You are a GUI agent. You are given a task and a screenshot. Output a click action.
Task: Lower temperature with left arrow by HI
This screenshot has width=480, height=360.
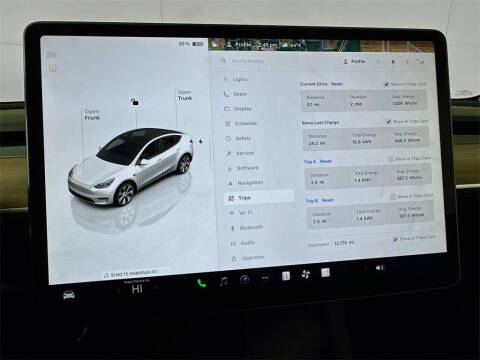click(x=118, y=290)
